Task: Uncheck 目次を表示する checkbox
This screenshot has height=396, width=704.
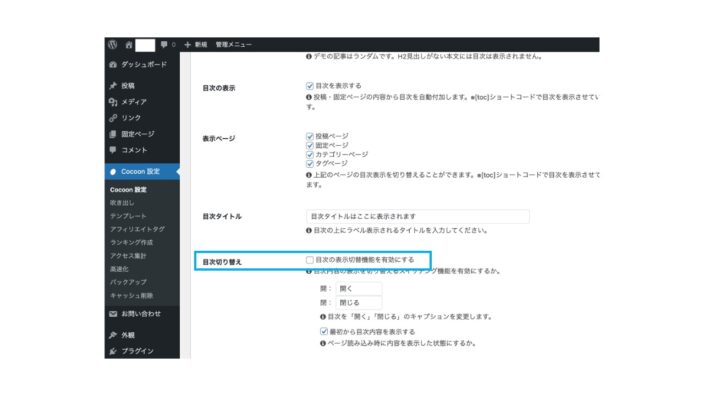Action: coord(310,86)
